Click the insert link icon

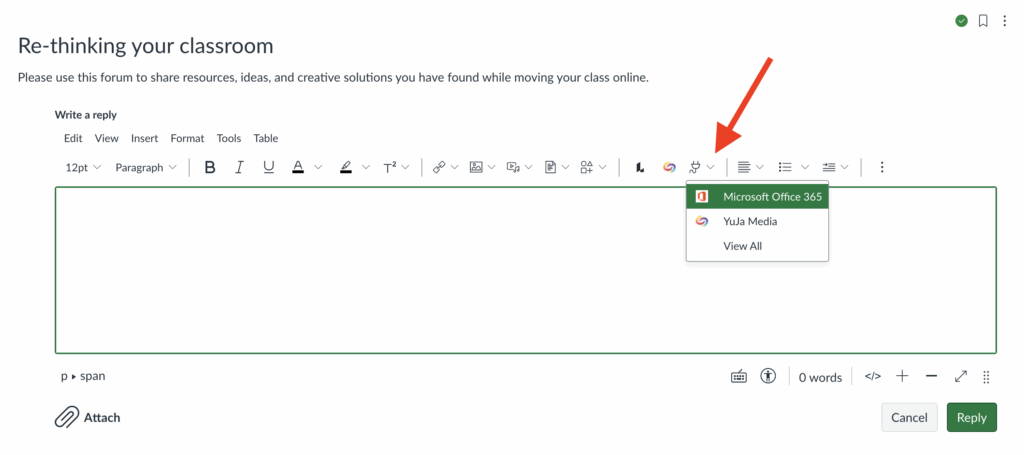pyautogui.click(x=439, y=168)
